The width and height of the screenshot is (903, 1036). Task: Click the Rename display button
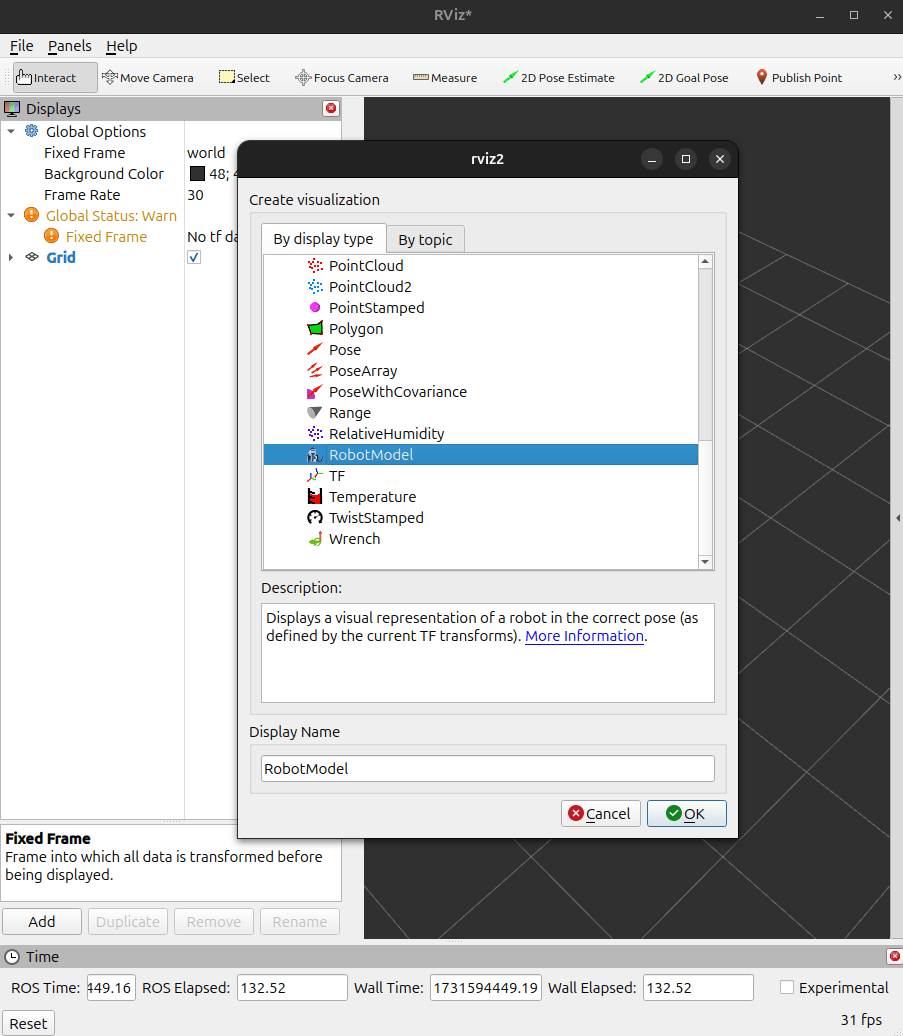tap(300, 922)
